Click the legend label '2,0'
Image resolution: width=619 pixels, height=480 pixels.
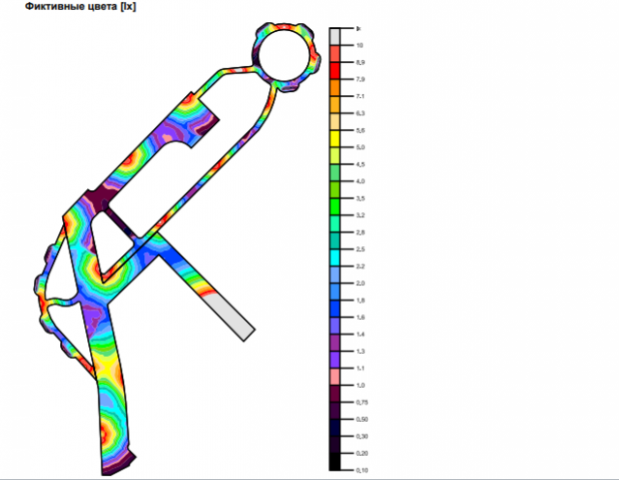point(360,283)
